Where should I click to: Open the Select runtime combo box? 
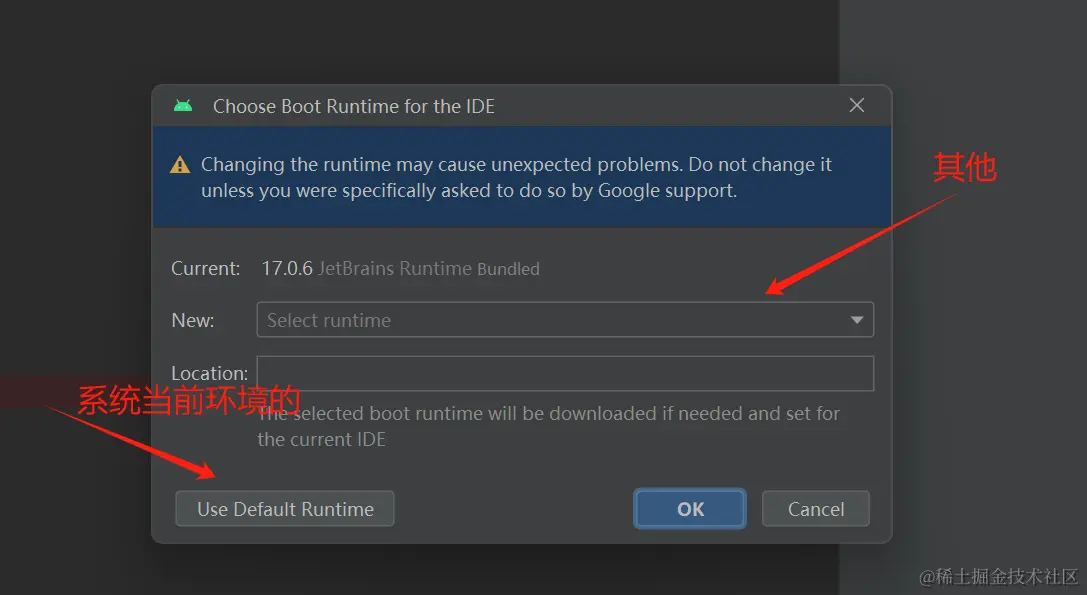click(565, 319)
